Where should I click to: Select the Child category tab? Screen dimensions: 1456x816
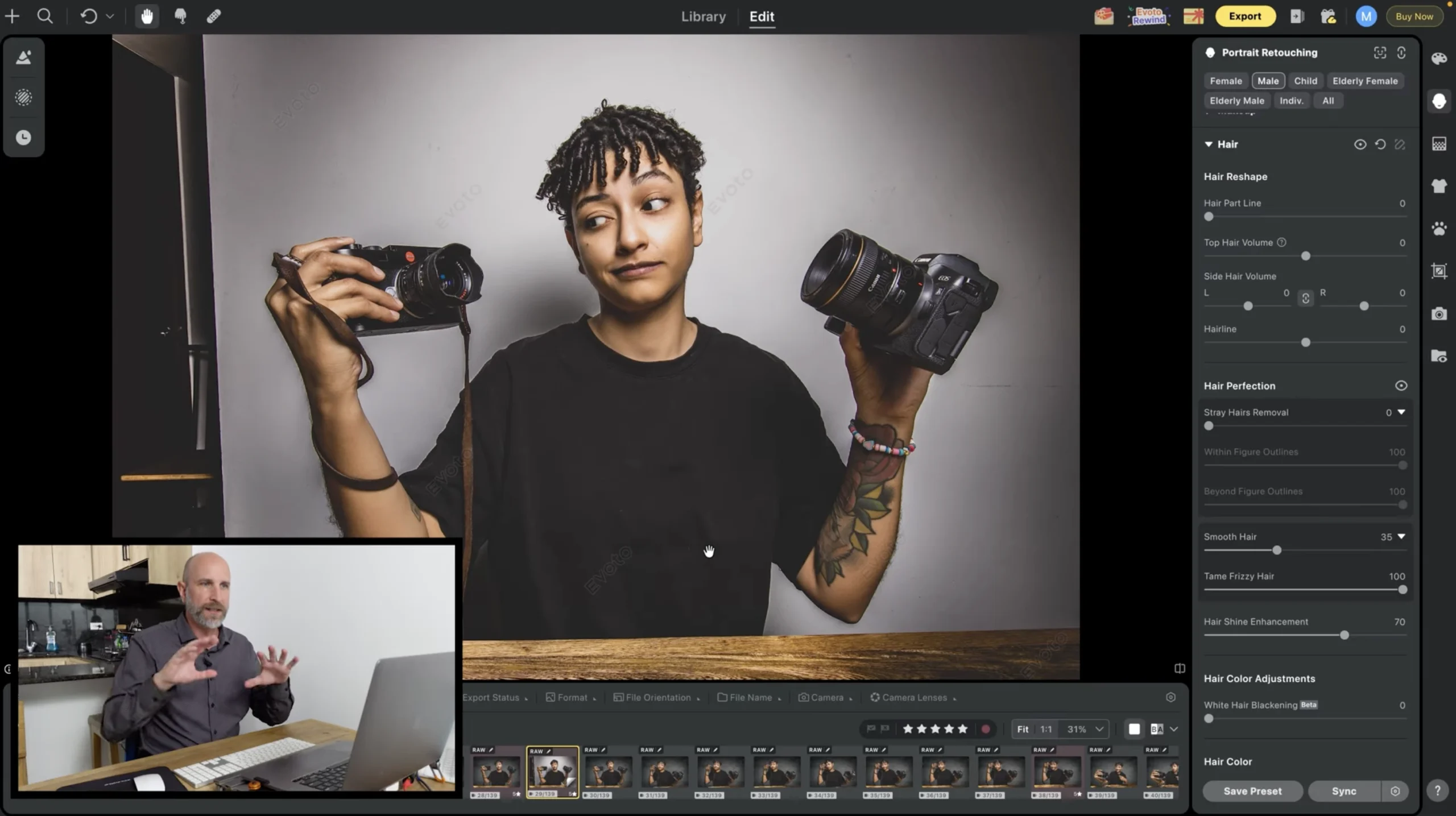coord(1305,81)
